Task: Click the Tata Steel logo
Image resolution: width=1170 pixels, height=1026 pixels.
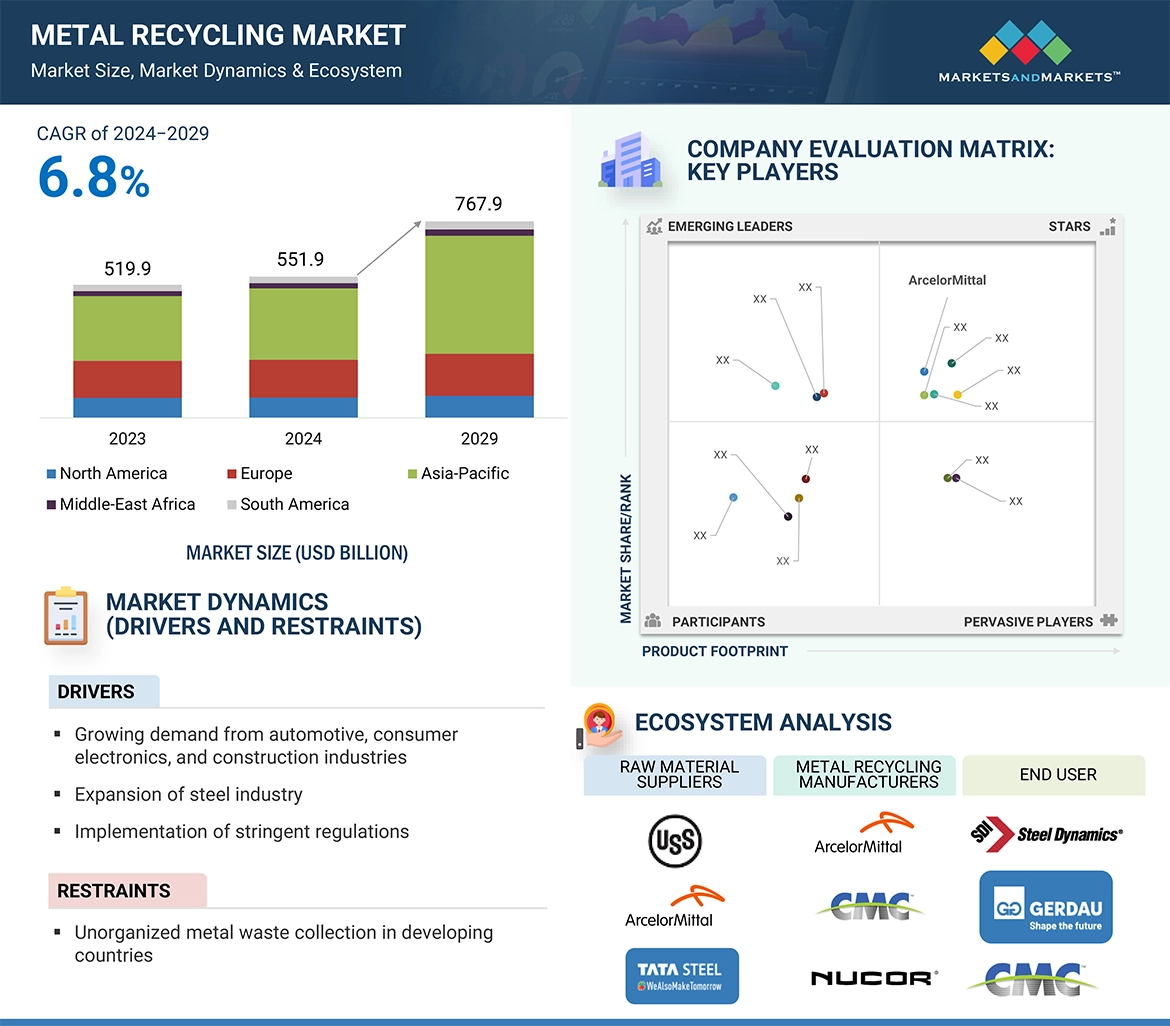Action: [680, 976]
